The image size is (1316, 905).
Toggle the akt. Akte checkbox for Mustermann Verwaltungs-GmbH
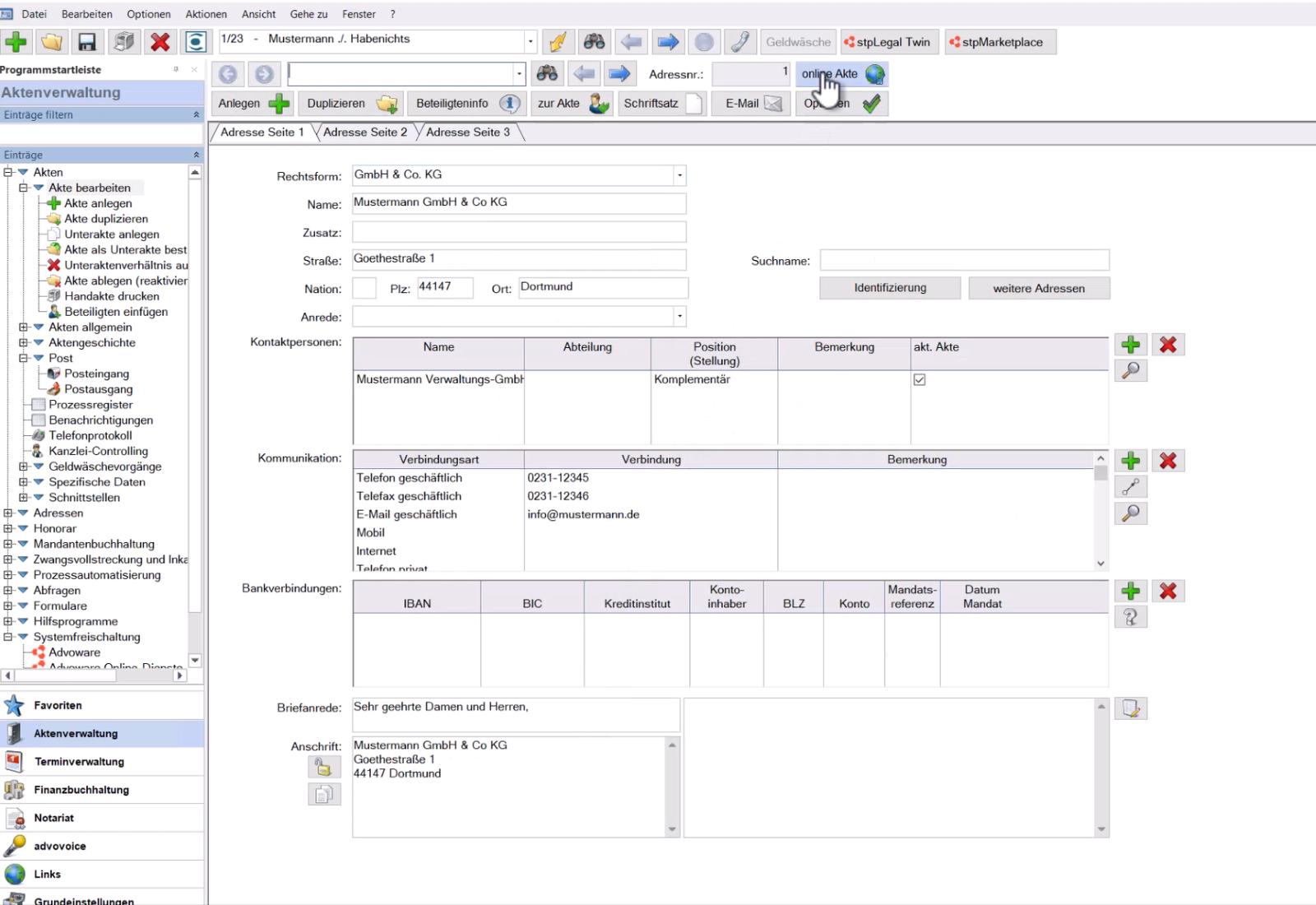point(920,379)
